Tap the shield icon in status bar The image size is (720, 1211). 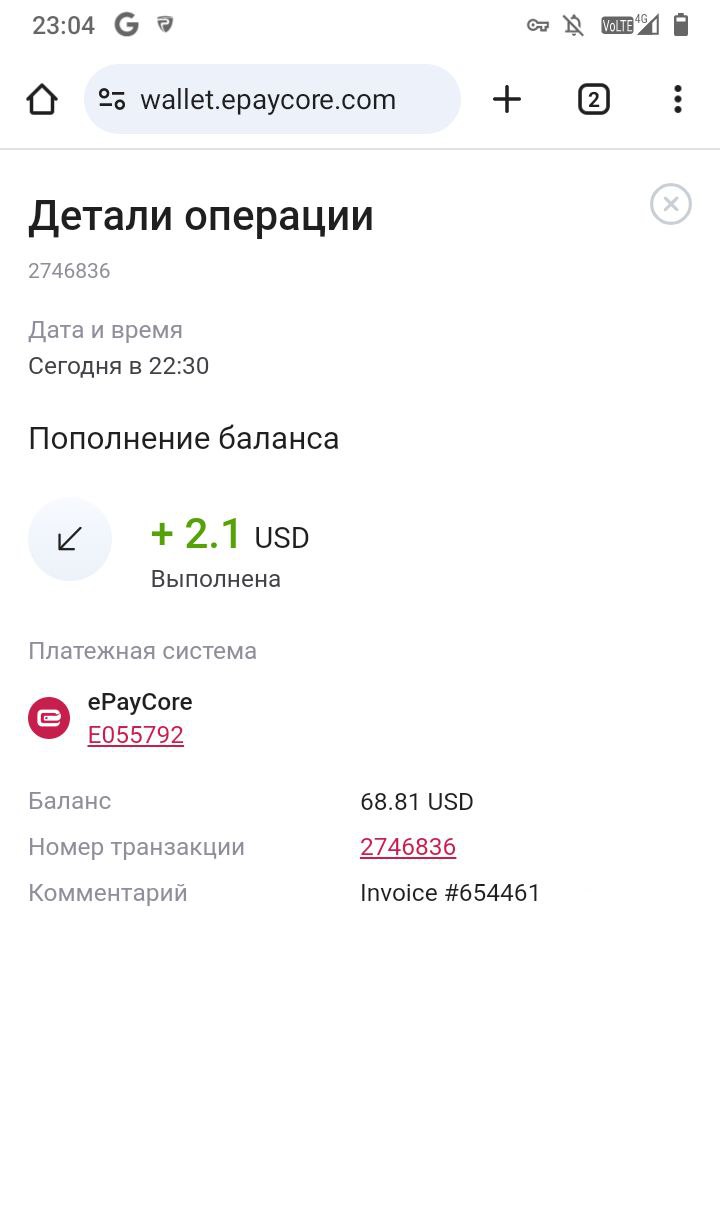(165, 25)
